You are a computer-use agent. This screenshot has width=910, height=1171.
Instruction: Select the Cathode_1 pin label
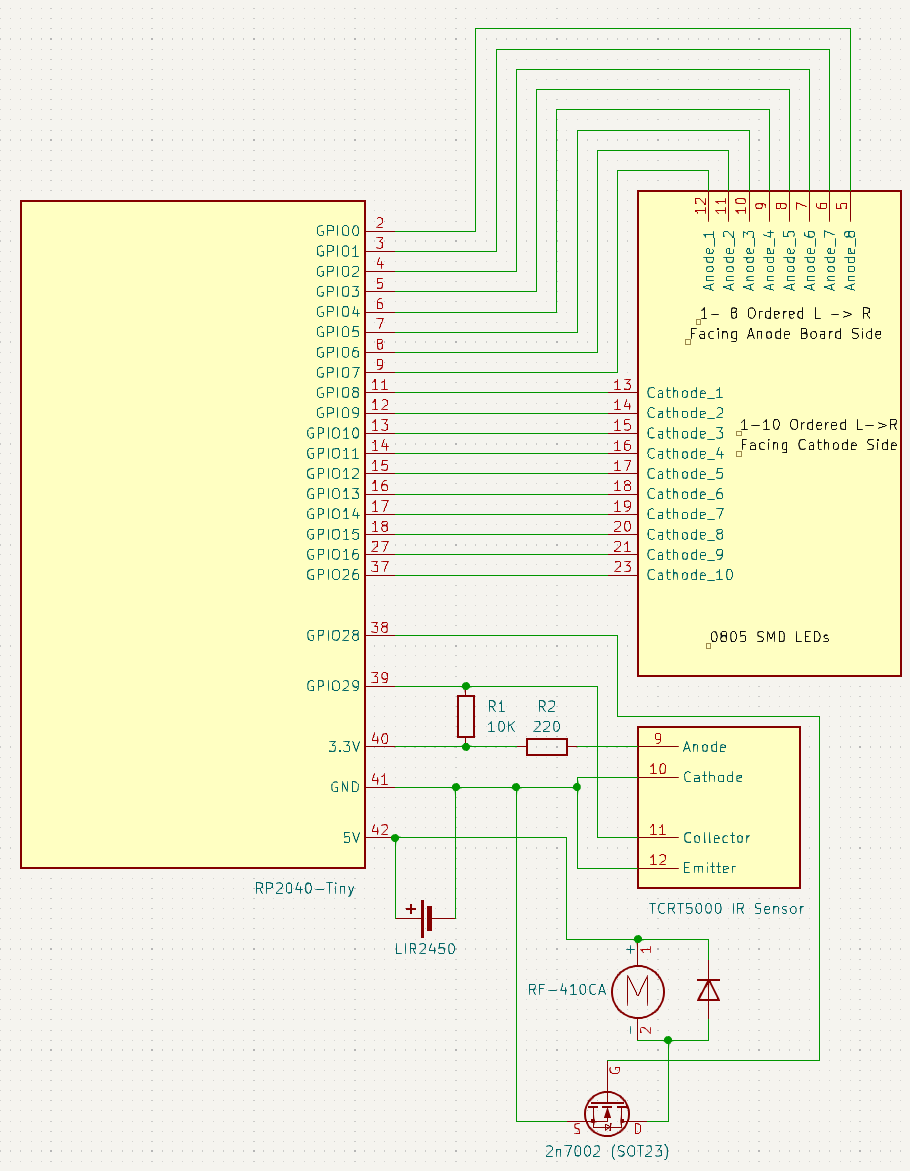pos(685,393)
